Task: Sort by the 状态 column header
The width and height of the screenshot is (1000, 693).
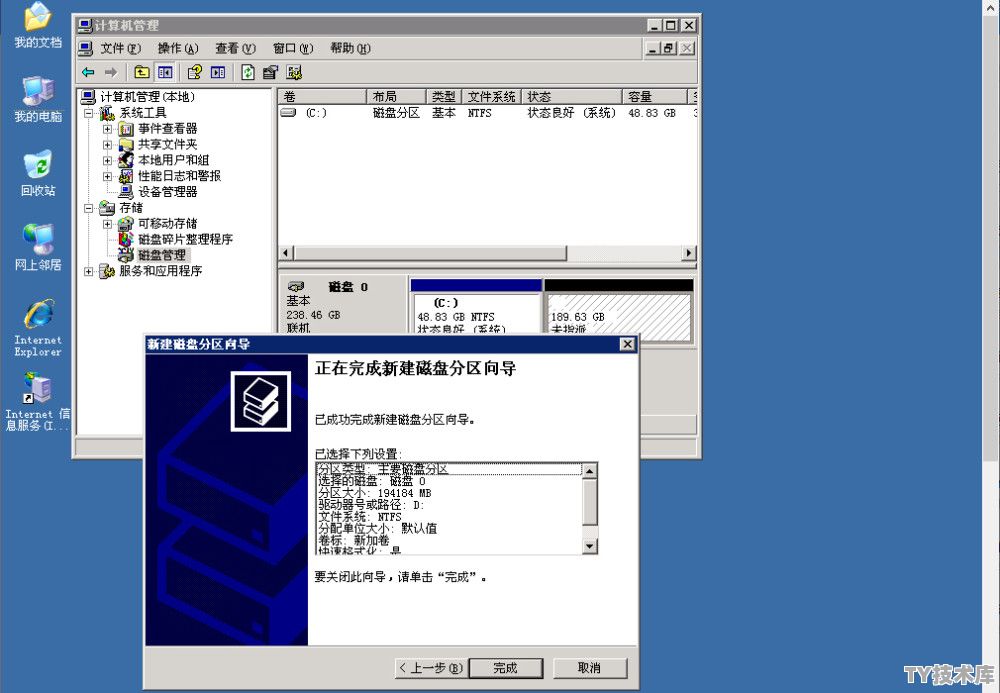Action: click(571, 96)
